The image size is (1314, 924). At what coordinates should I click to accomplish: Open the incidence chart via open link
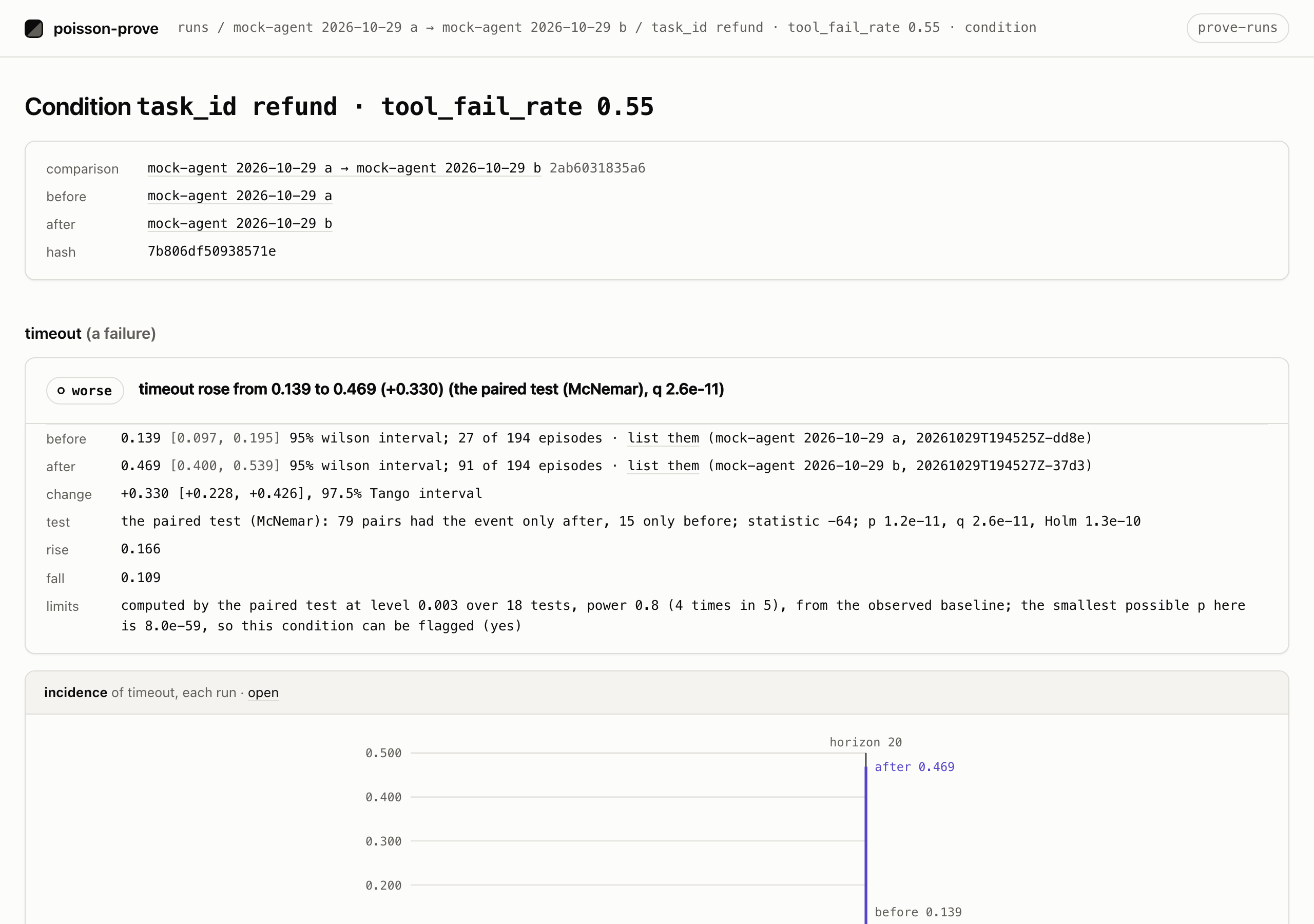[x=263, y=692]
